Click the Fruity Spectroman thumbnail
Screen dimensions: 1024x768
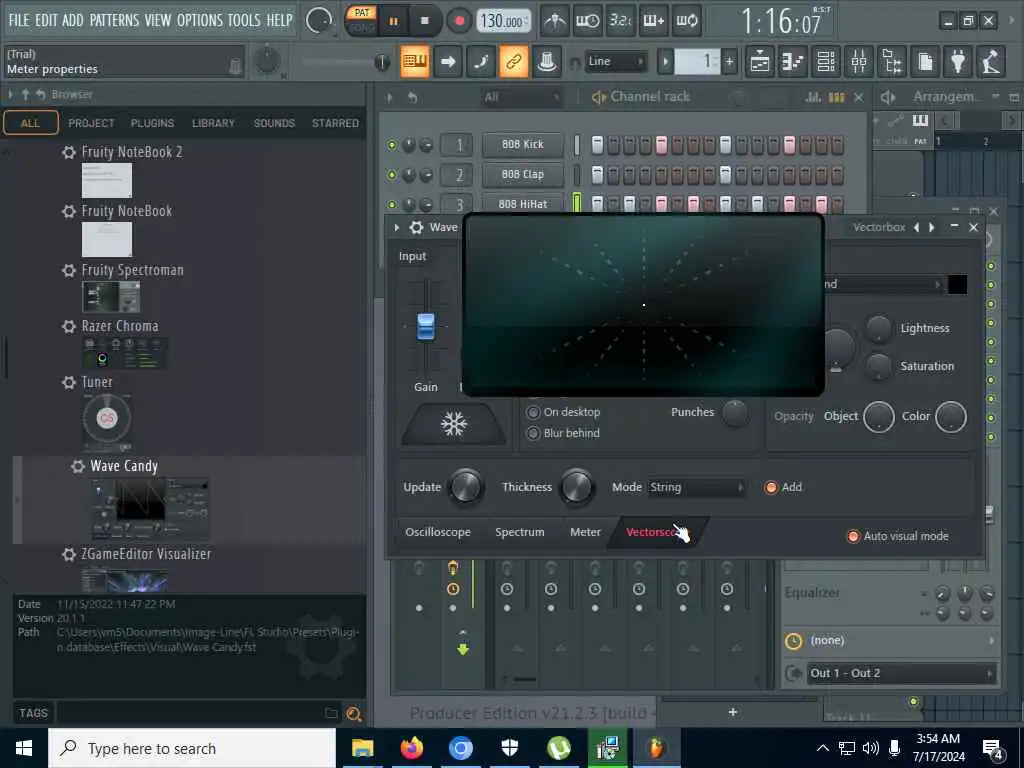pos(111,297)
